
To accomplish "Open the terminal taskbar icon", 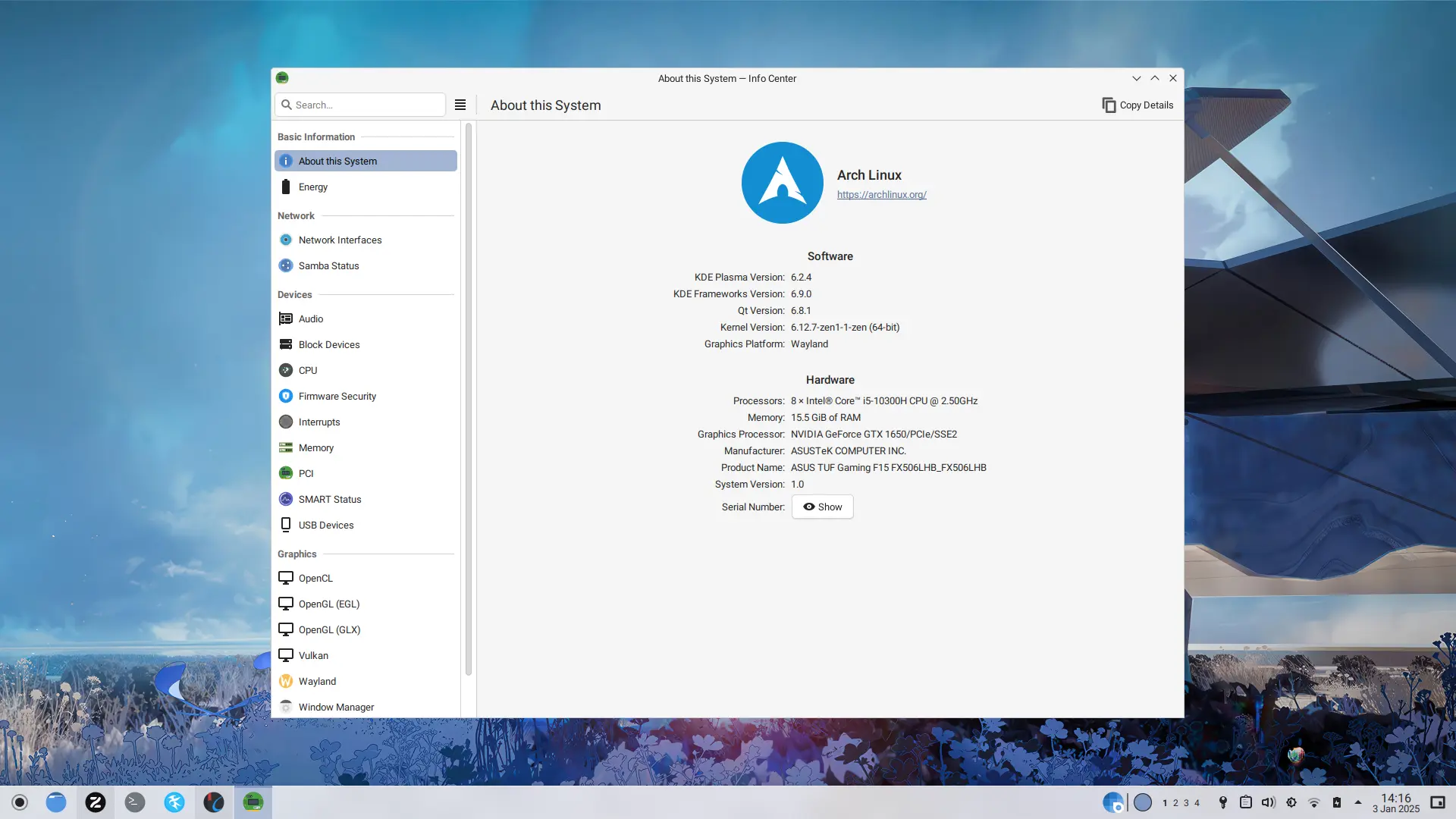I will [x=135, y=802].
